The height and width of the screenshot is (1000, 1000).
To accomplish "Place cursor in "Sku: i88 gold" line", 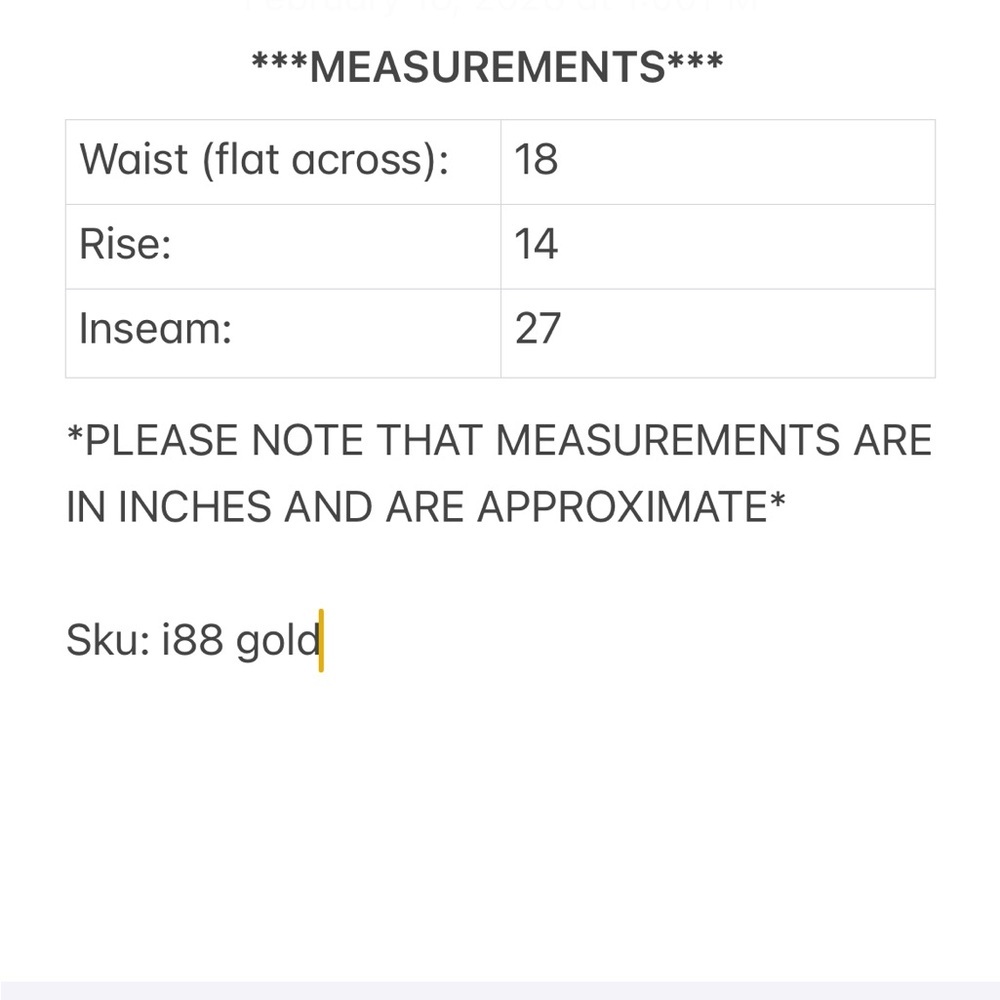I will [x=194, y=640].
